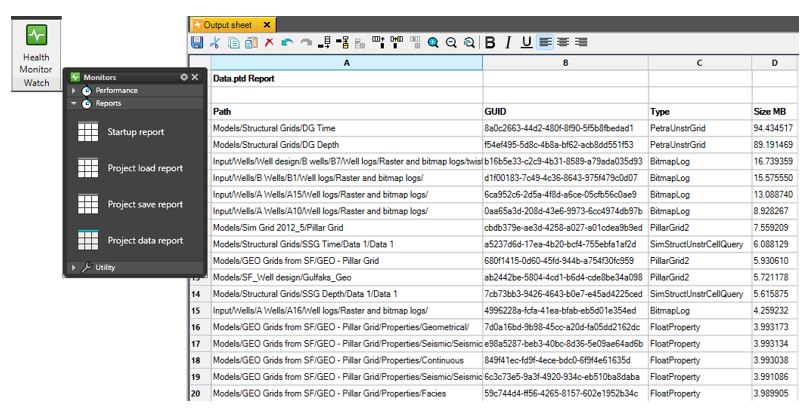This screenshot has height=413, width=811.
Task: Select column A header
Action: tap(347, 63)
